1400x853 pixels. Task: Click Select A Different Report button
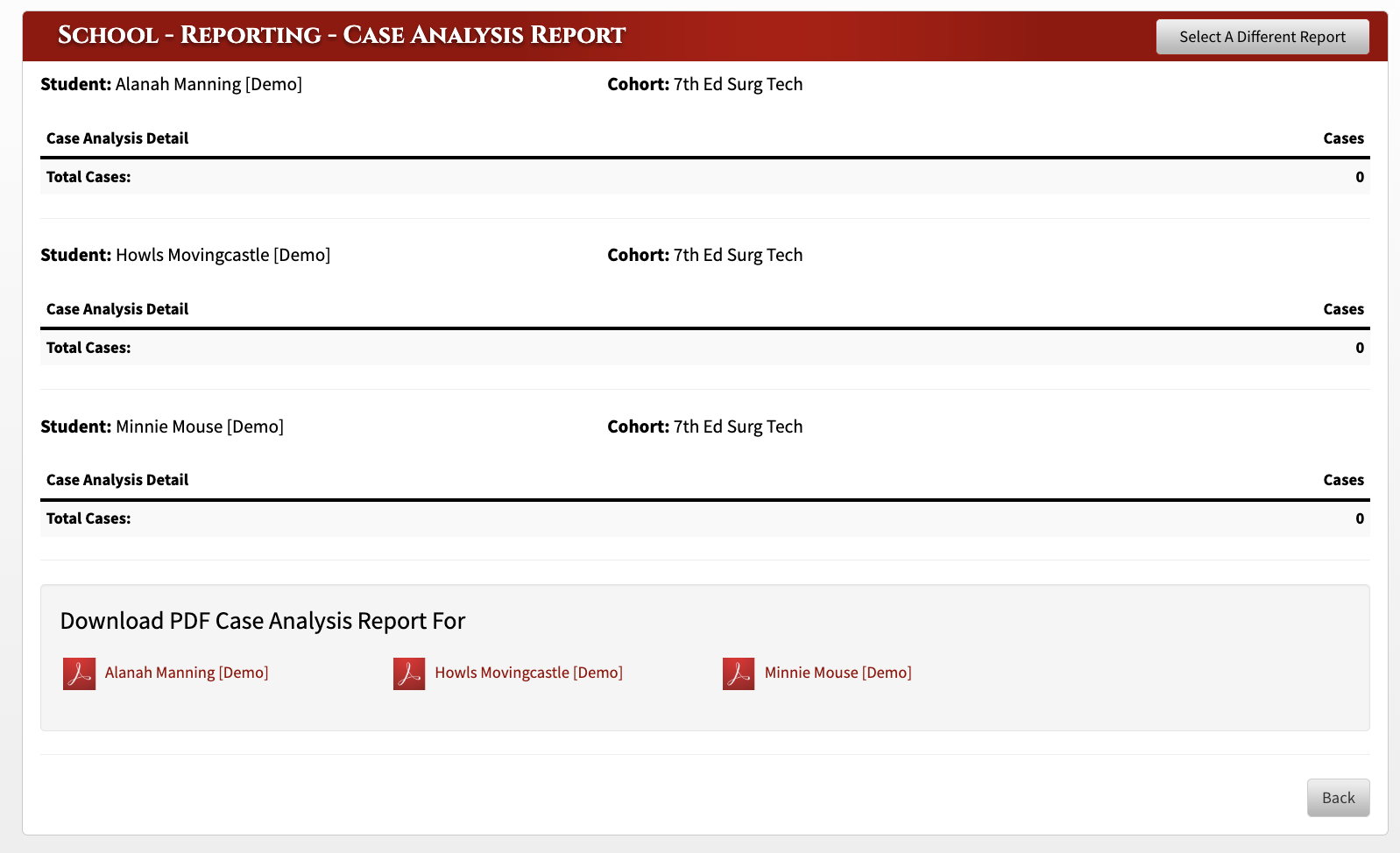click(x=1262, y=37)
